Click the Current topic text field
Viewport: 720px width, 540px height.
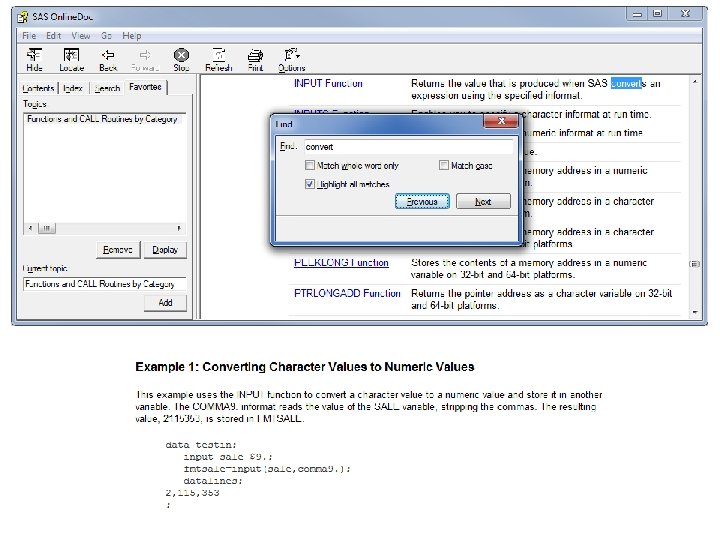click(105, 284)
